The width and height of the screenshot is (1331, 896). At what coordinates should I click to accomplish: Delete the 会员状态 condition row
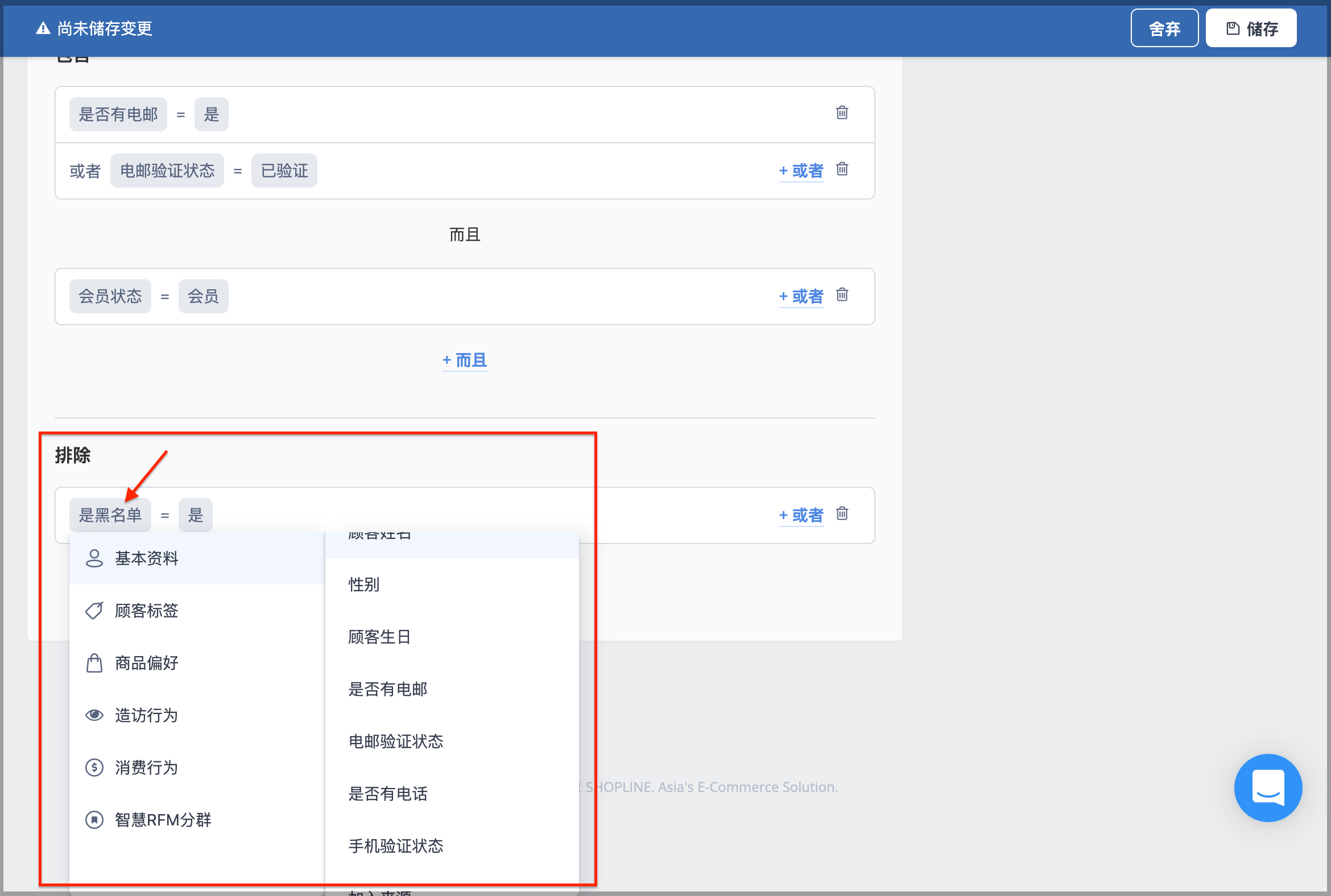(842, 295)
